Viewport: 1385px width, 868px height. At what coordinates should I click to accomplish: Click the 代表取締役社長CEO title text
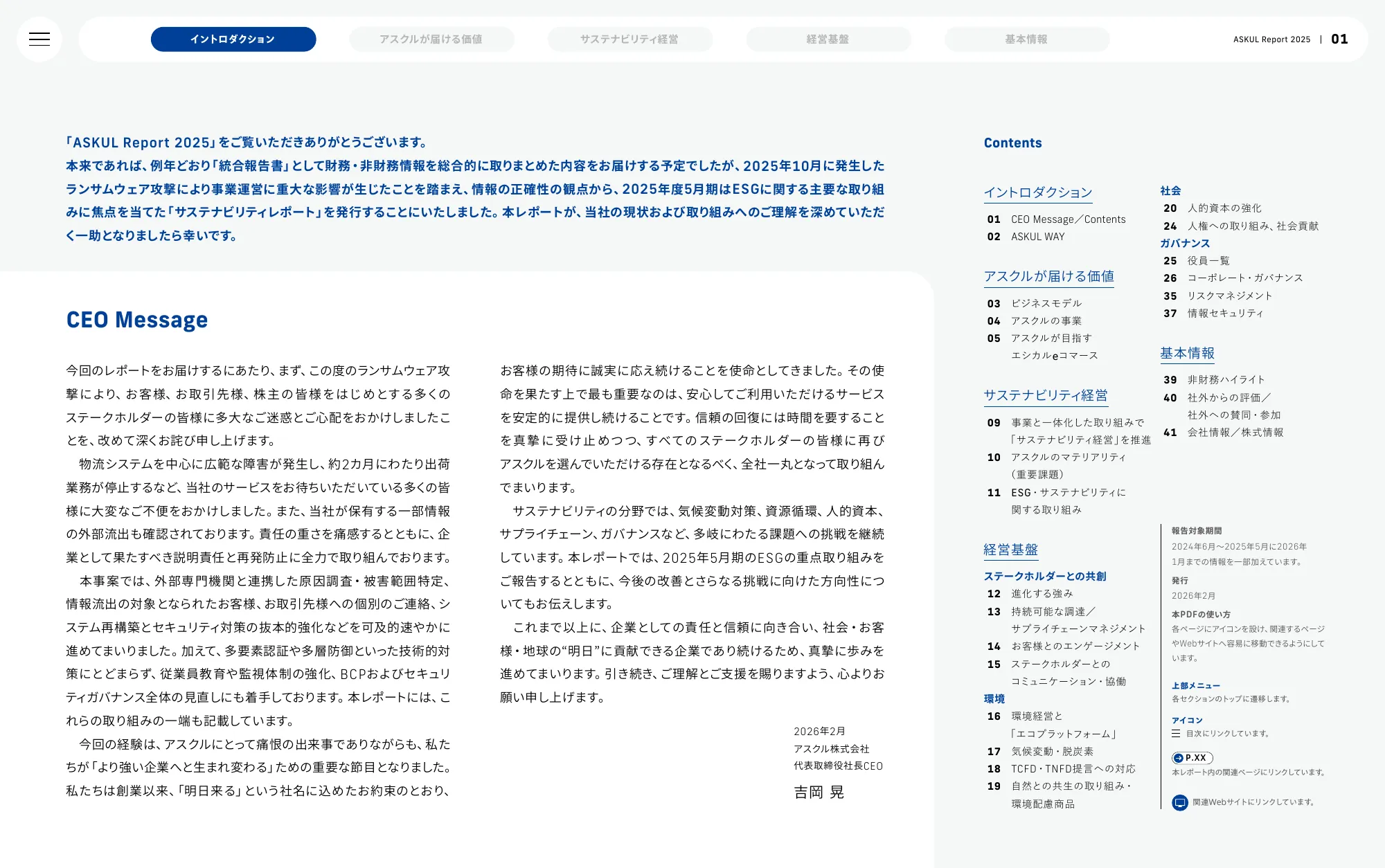[839, 766]
